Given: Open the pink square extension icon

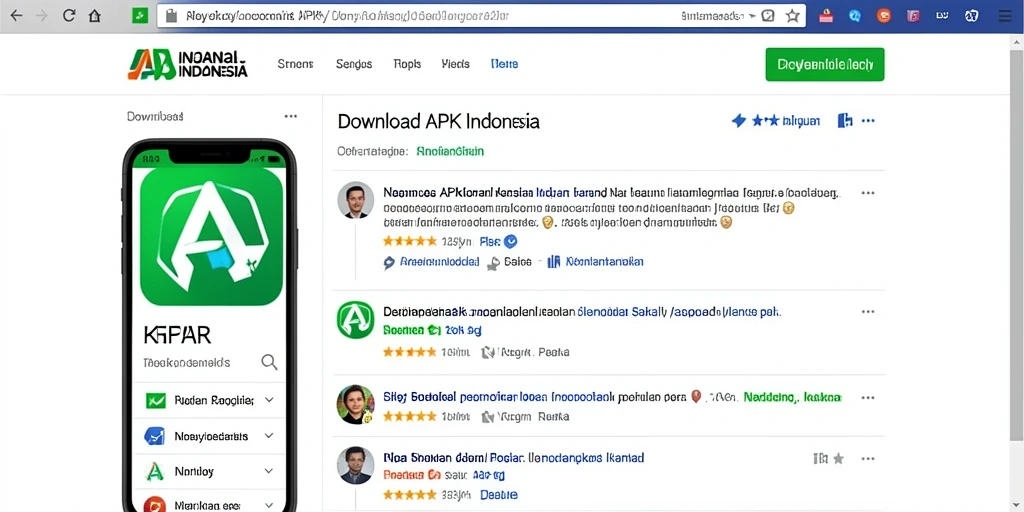Looking at the screenshot, I should click(912, 16).
